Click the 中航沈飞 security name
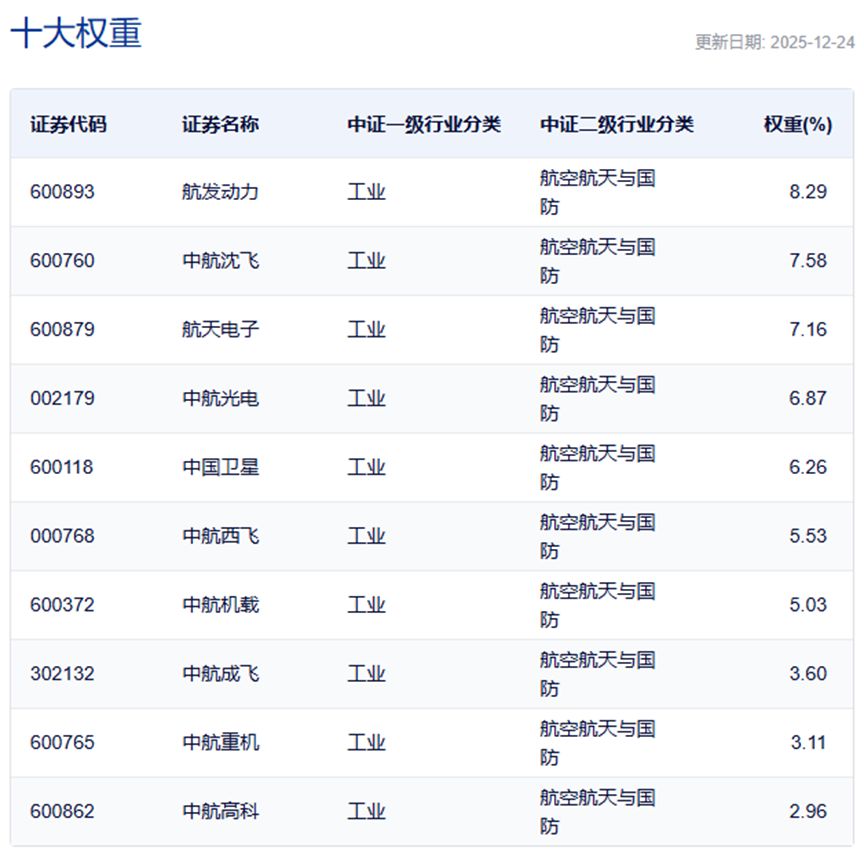The image size is (864, 855). 220,261
